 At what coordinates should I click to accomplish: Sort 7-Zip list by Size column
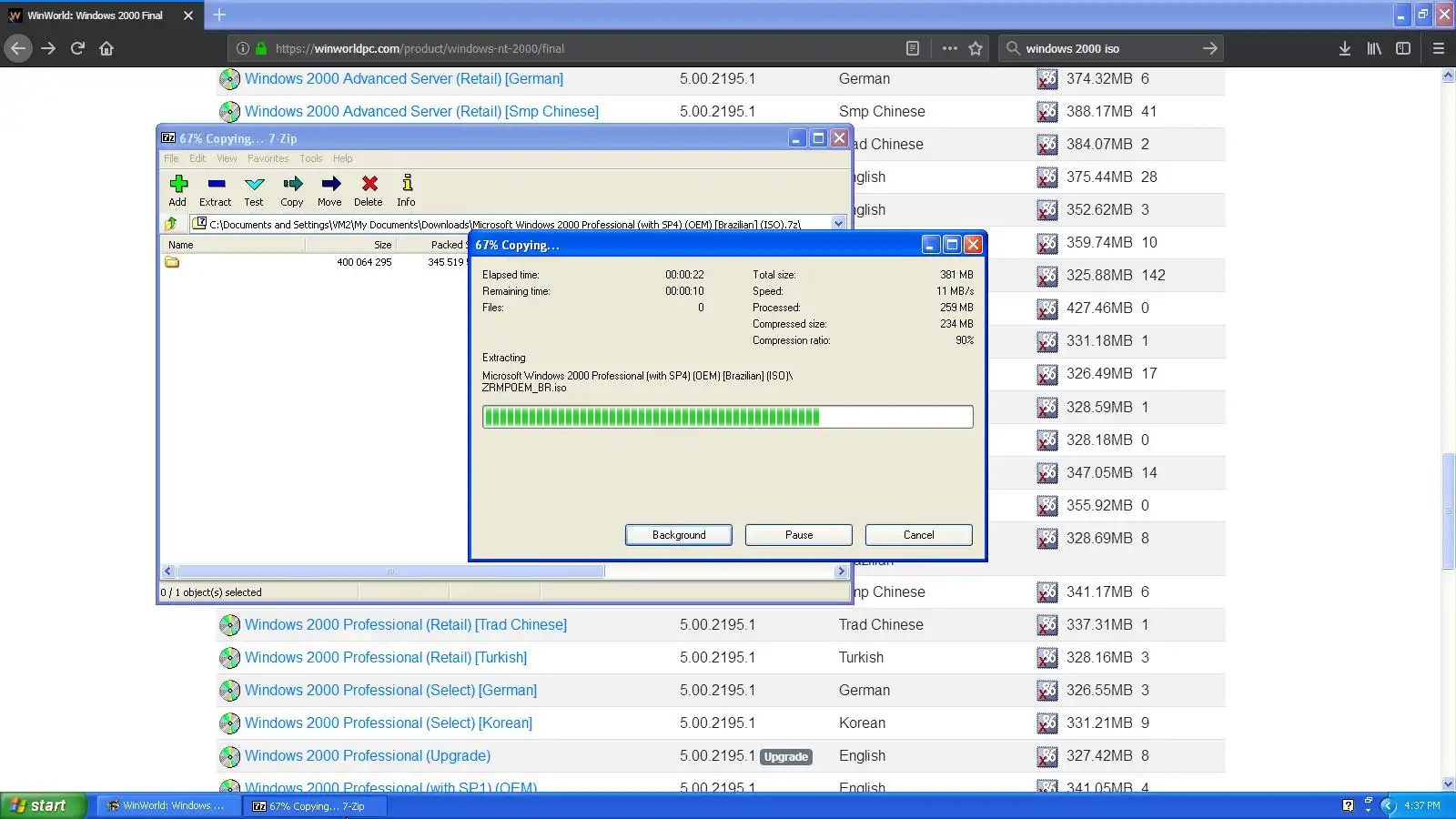[x=351, y=245]
